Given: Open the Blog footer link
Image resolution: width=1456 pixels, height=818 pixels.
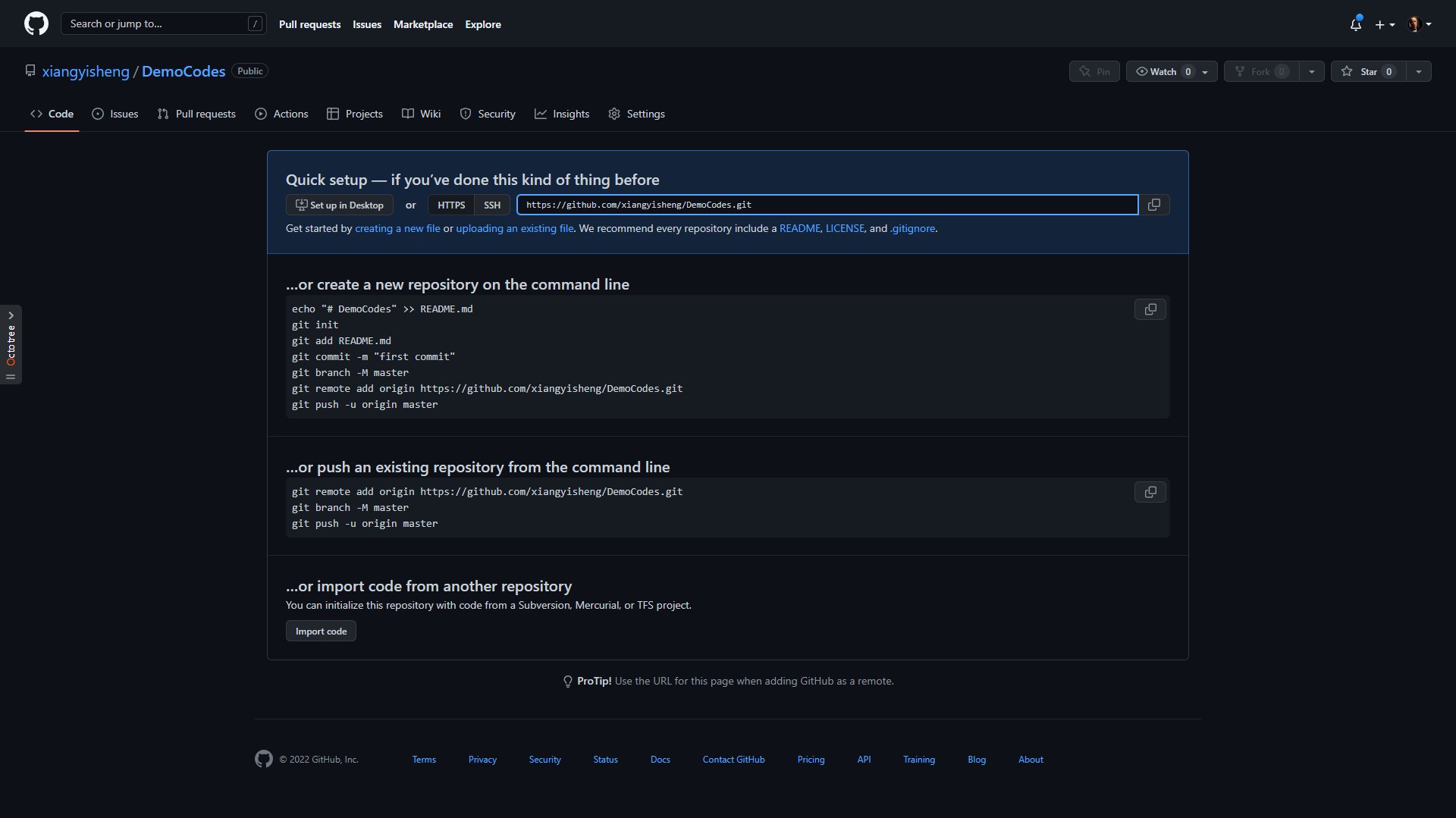Looking at the screenshot, I should point(977,760).
